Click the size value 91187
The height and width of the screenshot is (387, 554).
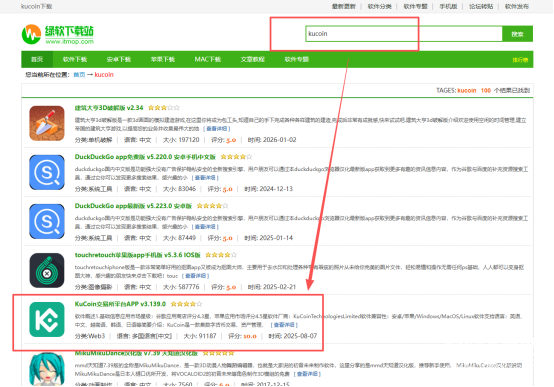(207, 336)
